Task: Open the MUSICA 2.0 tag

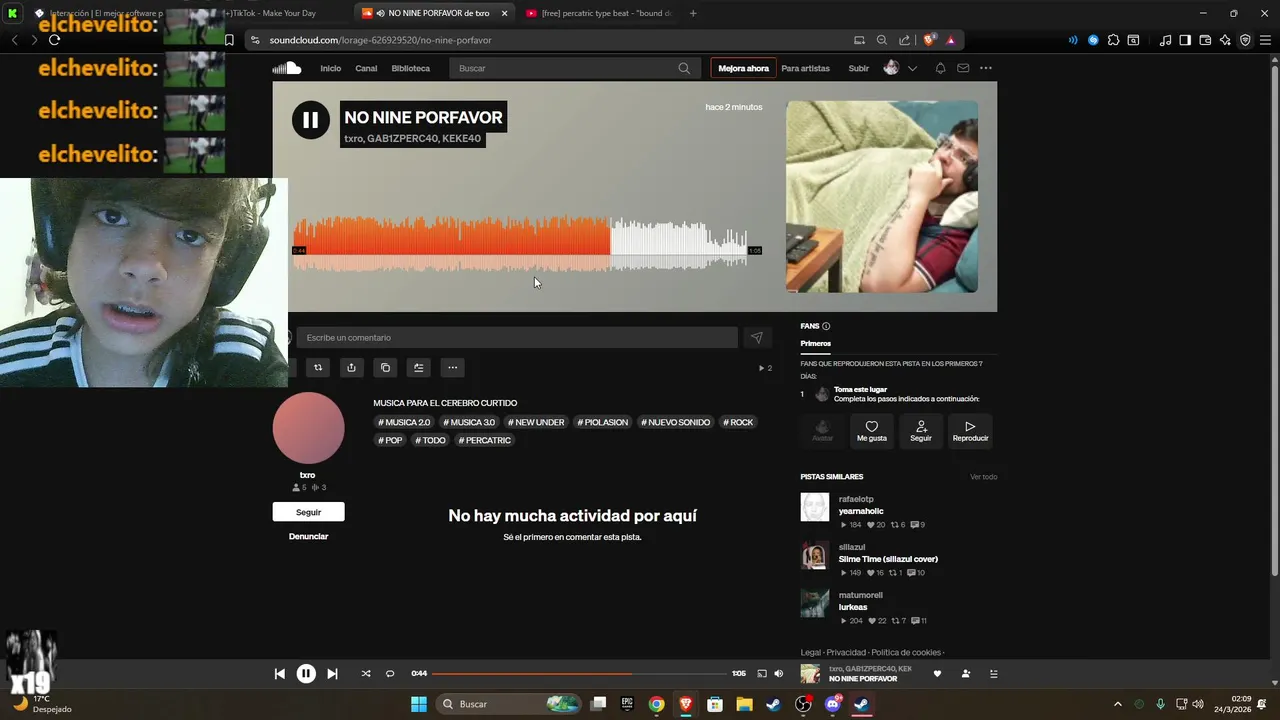Action: pyautogui.click(x=404, y=422)
